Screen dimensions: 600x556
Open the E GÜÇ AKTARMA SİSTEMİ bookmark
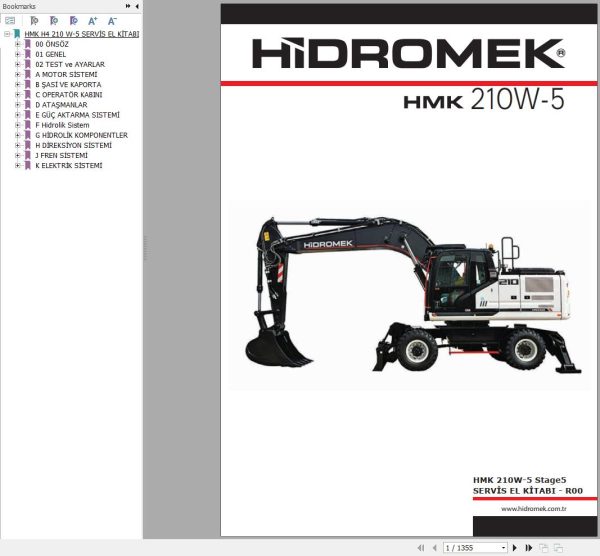[77, 115]
